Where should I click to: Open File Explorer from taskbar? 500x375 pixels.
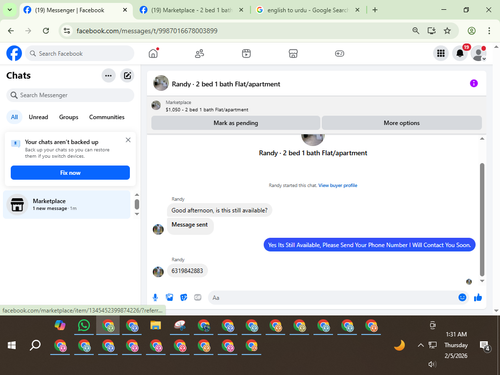[x=156, y=325]
